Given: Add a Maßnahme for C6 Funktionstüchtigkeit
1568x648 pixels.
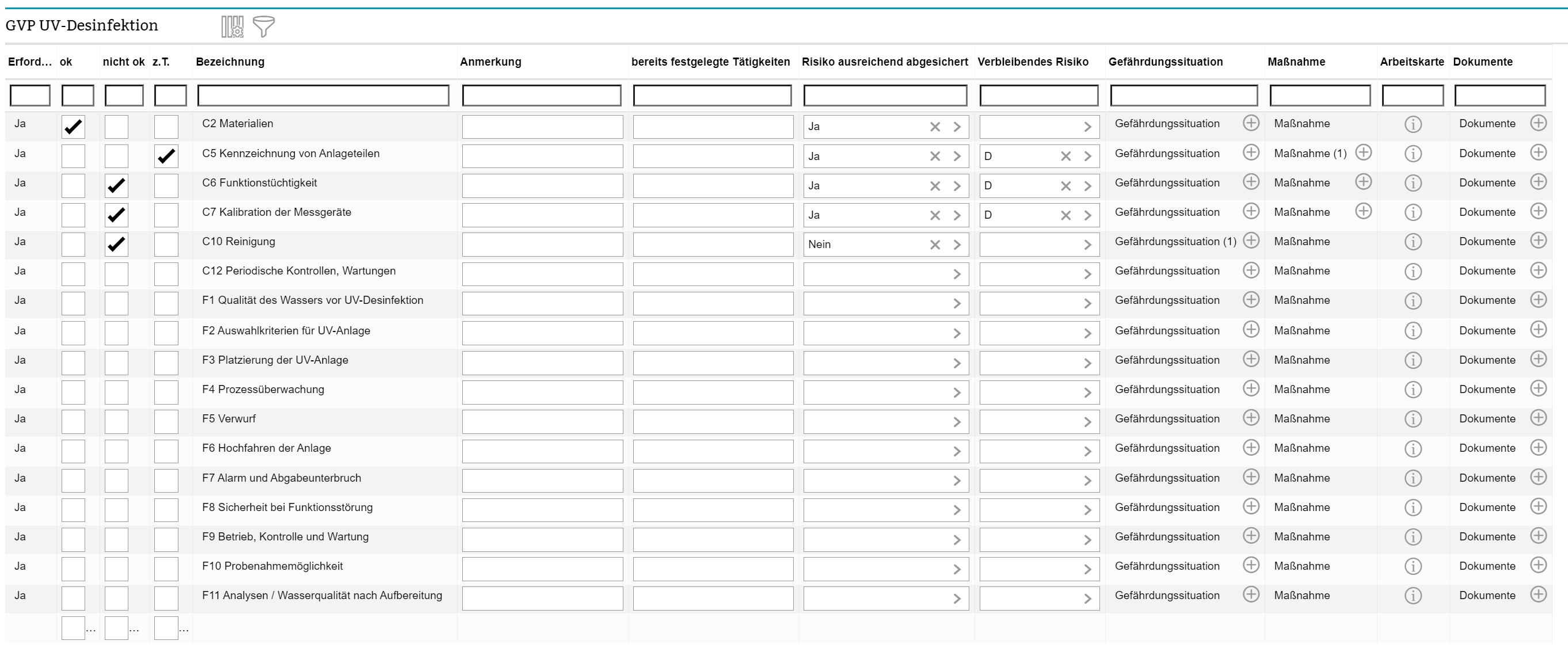Looking at the screenshot, I should (1364, 182).
